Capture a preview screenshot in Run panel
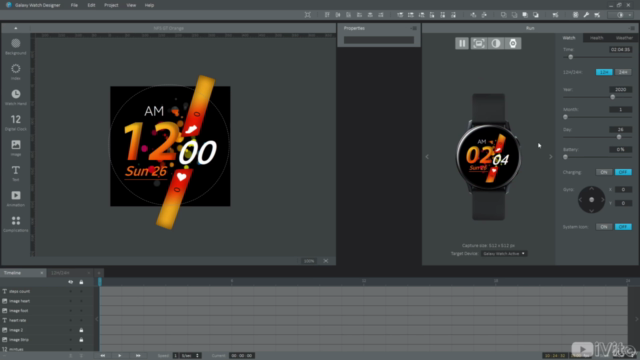Viewport: 640px width, 360px height. (x=479, y=43)
